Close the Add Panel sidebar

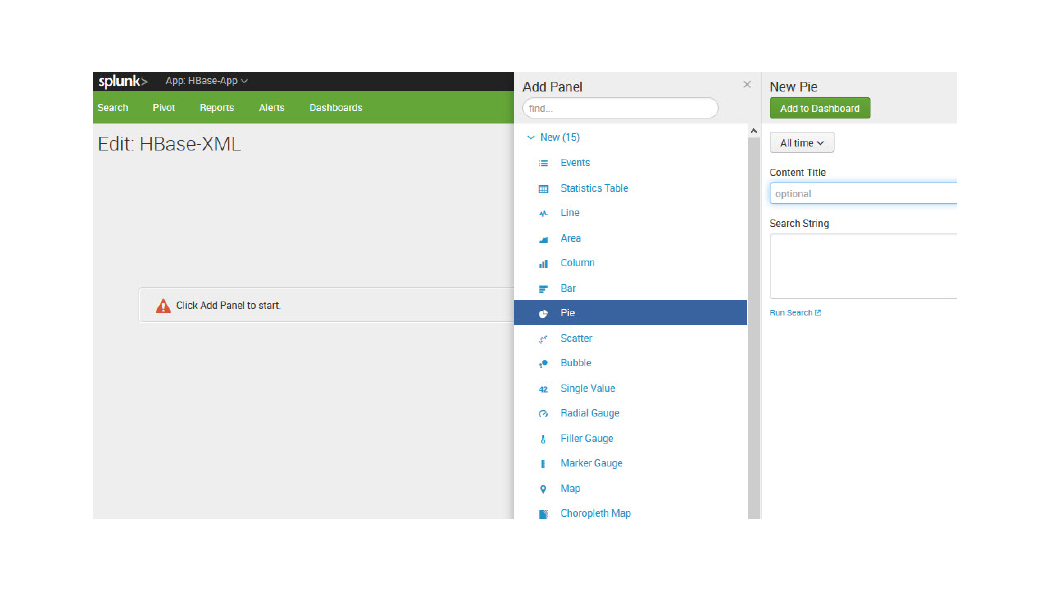pos(746,85)
